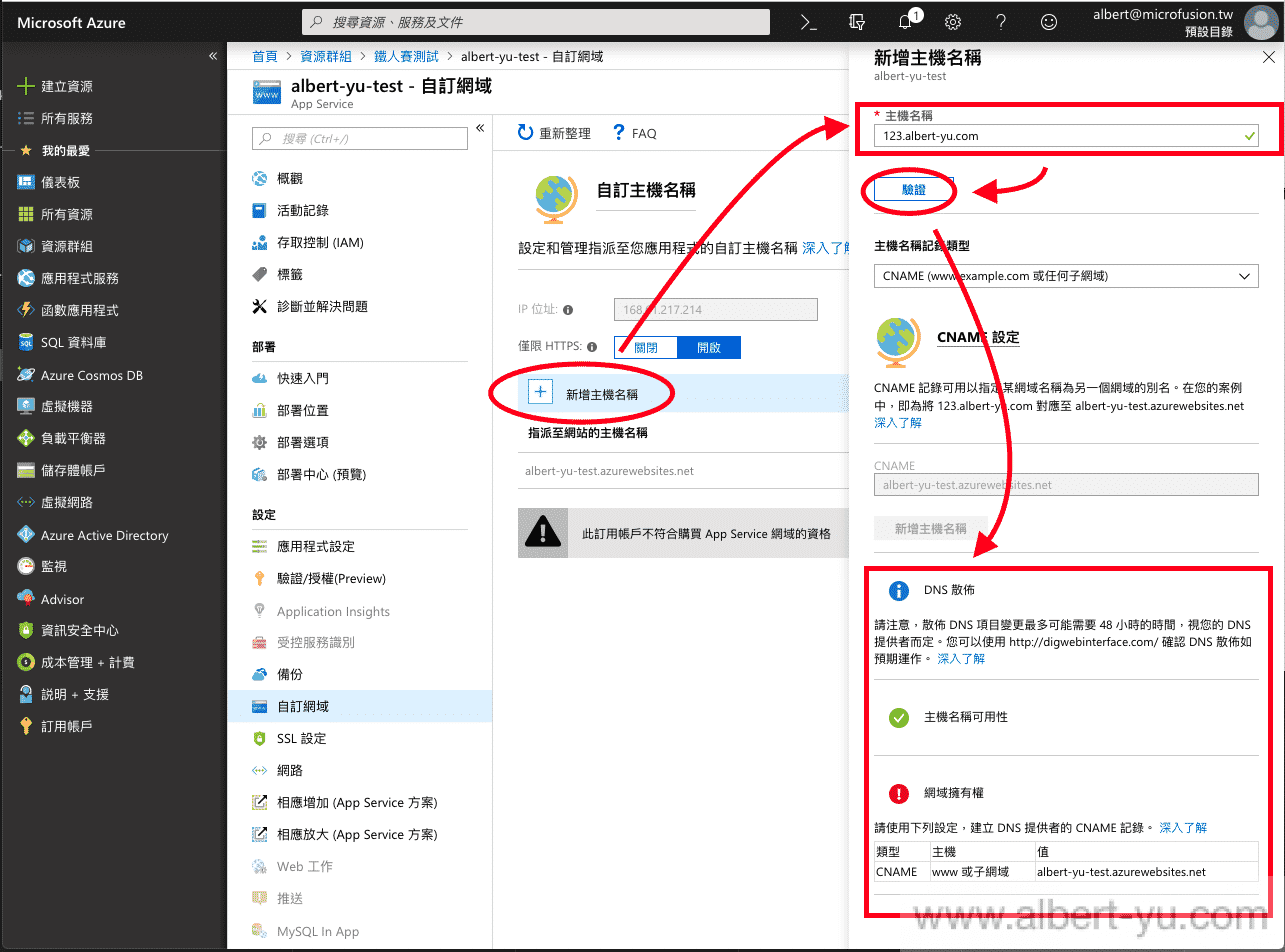Screen dimensions: 1285x952
Task: Open 資源群組 in sidebar
Action: (66, 246)
